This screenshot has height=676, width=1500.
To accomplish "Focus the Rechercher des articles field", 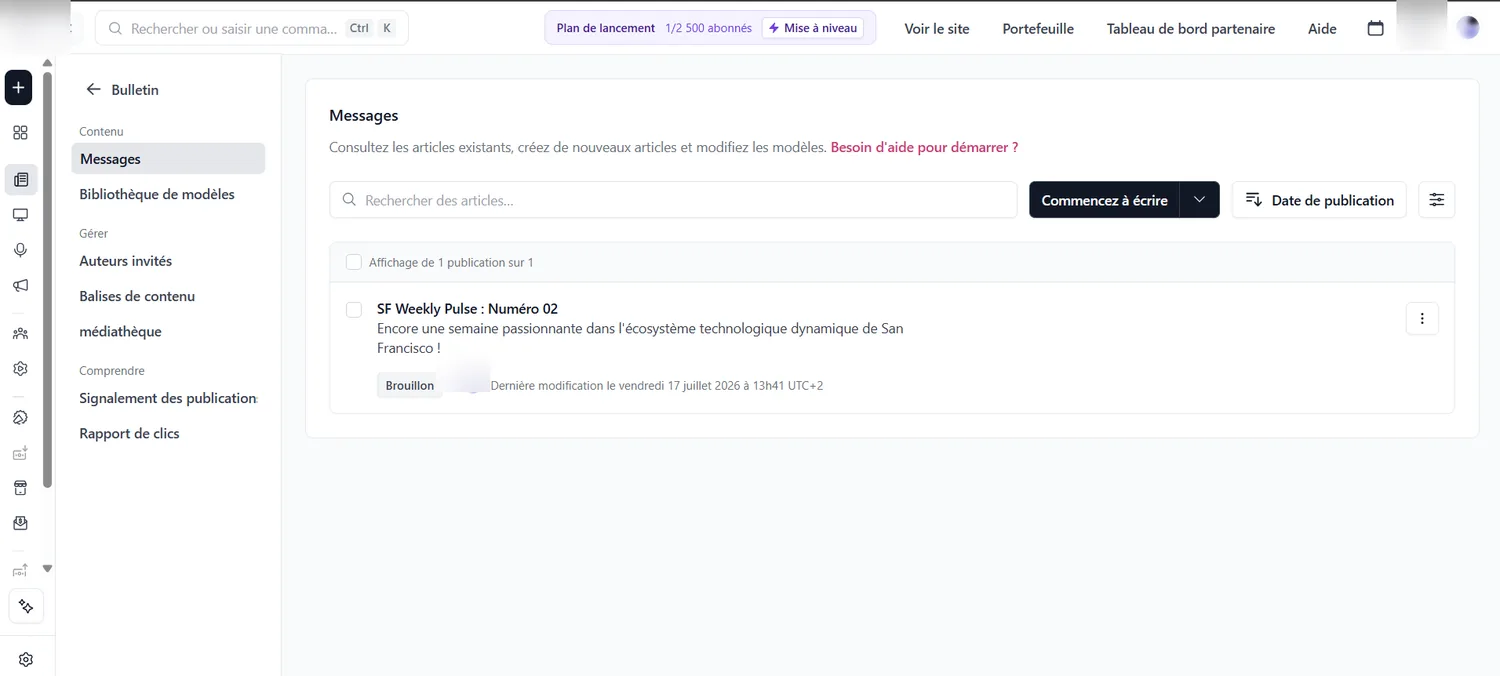I will (x=673, y=200).
